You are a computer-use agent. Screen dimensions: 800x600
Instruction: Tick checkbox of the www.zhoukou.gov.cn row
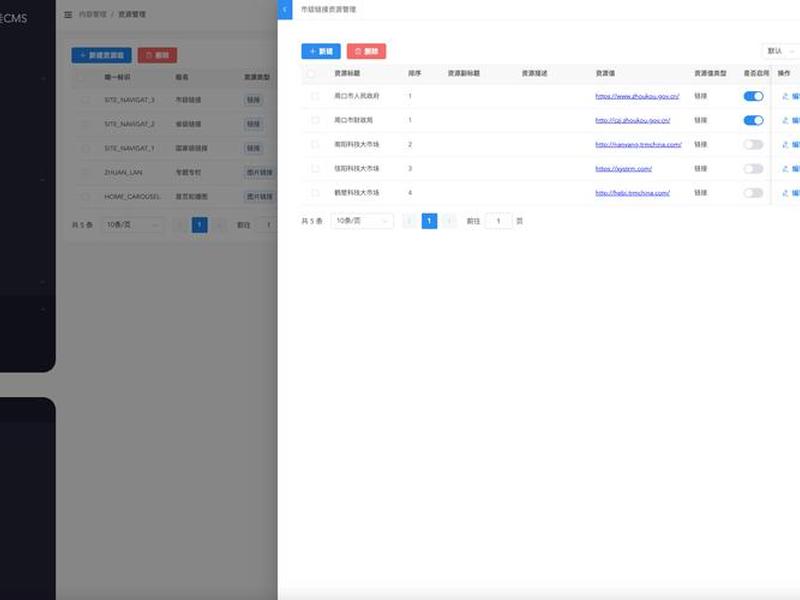(x=315, y=96)
